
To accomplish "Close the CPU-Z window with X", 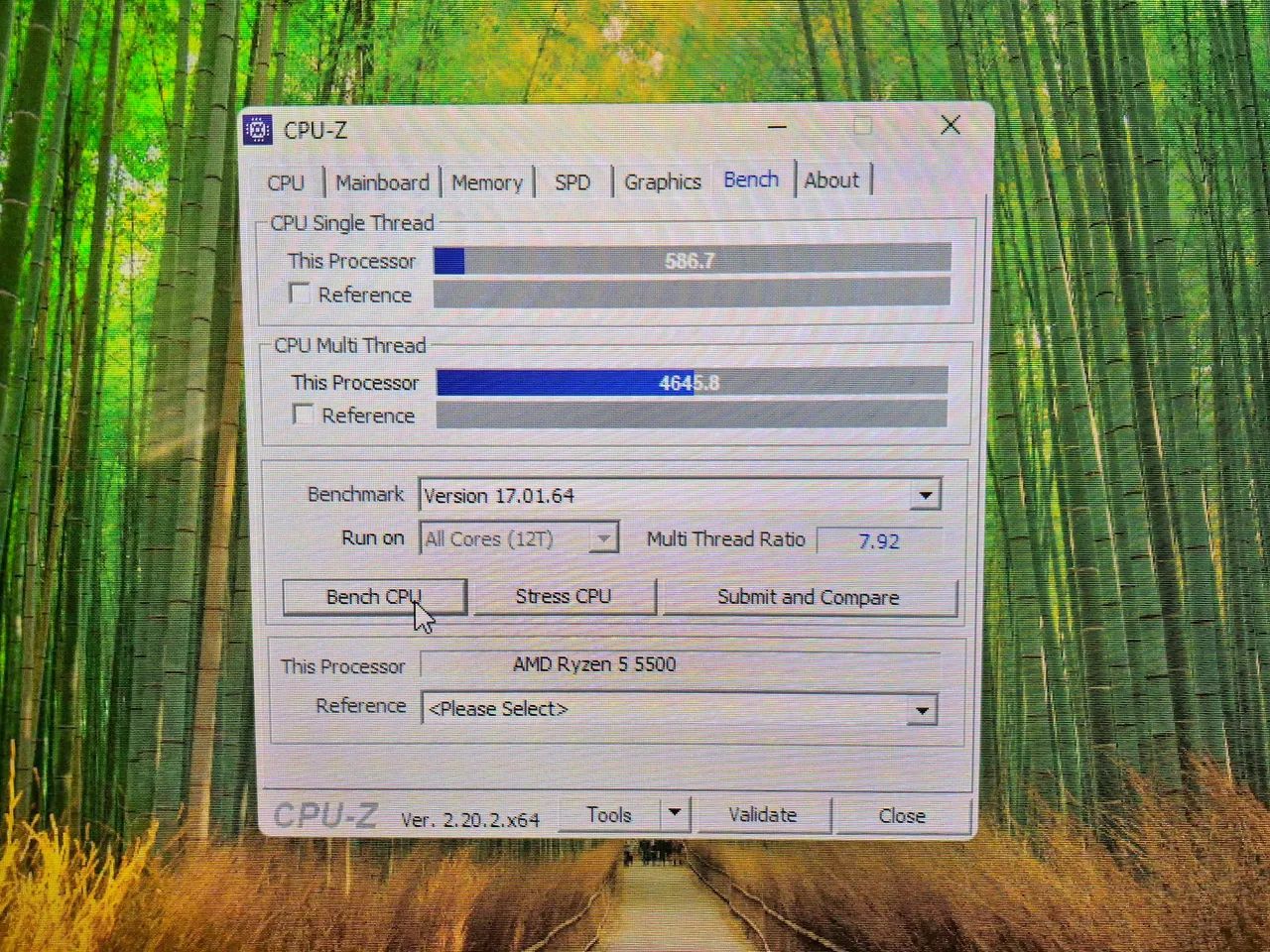I will [x=951, y=125].
